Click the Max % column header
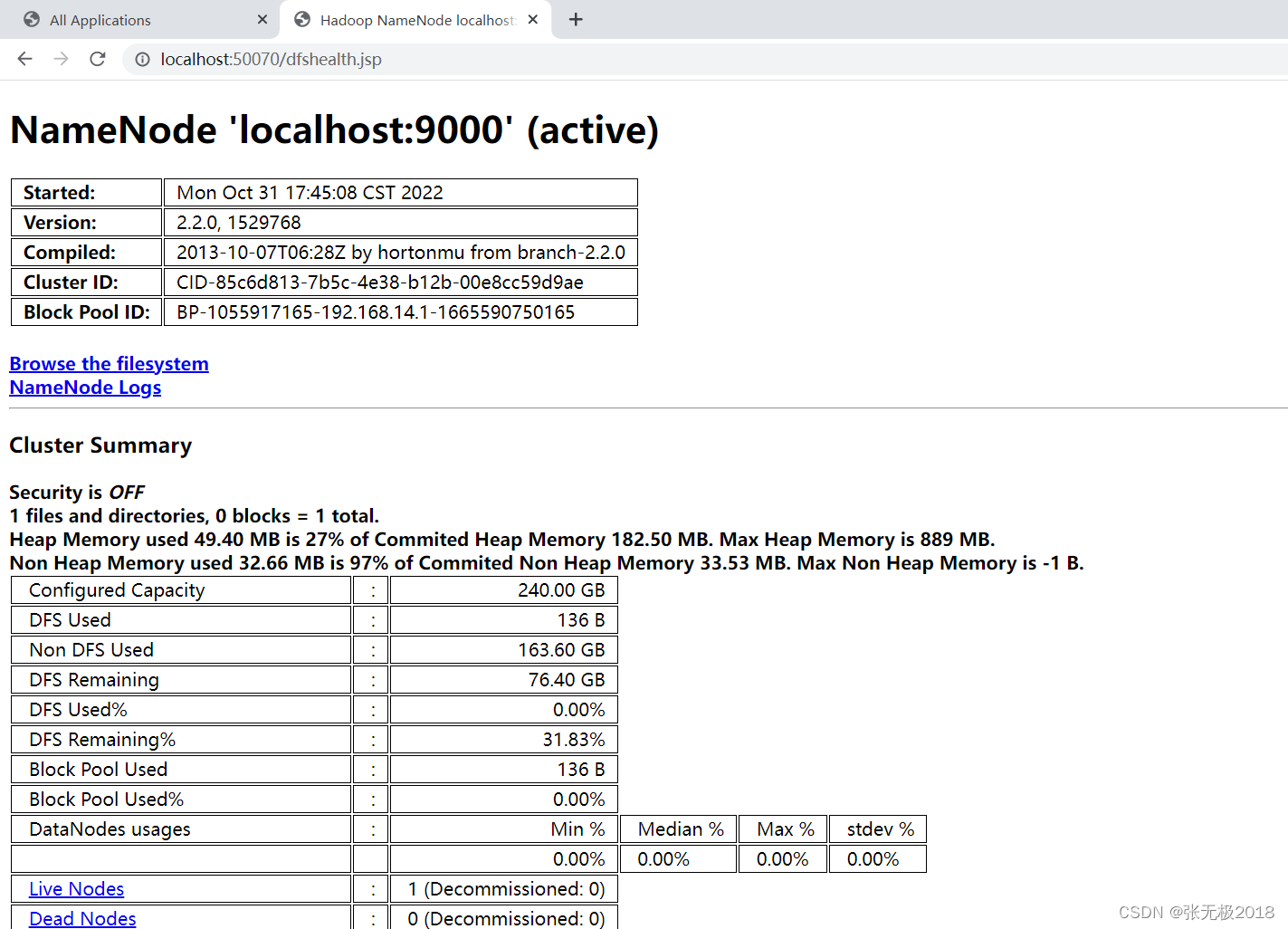 pyautogui.click(x=784, y=829)
